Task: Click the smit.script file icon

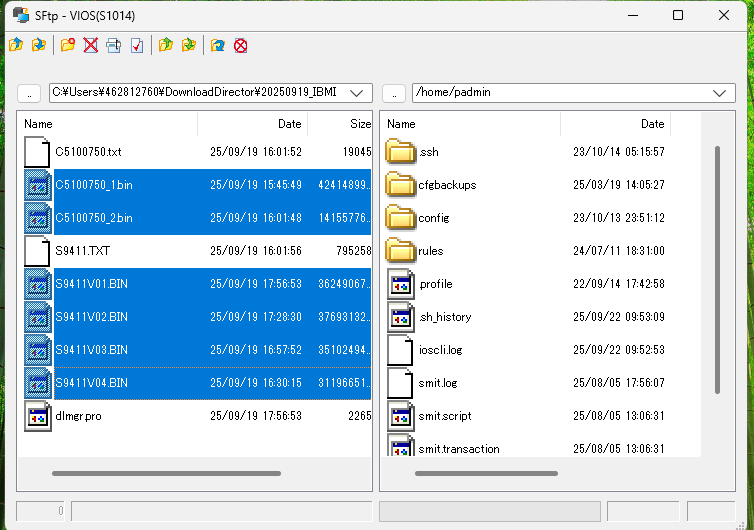Action: pyautogui.click(x=401, y=416)
